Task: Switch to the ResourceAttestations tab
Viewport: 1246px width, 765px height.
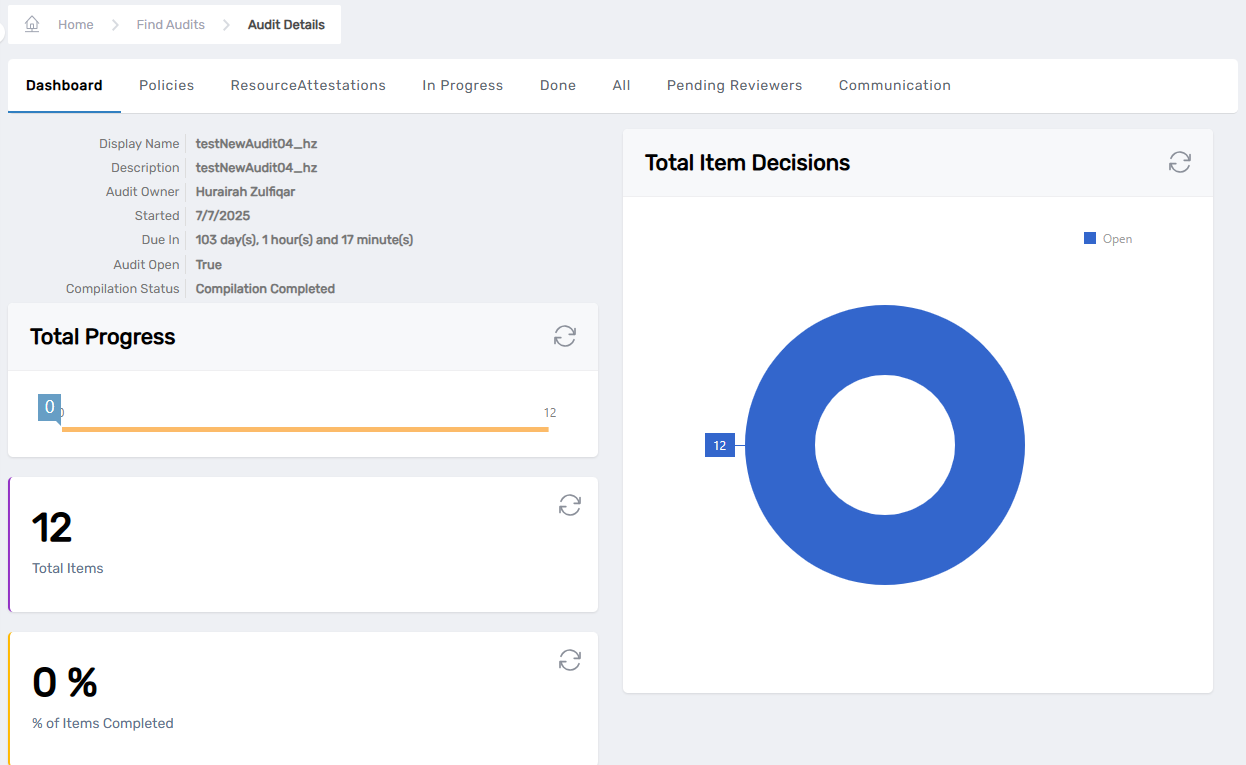Action: (308, 85)
